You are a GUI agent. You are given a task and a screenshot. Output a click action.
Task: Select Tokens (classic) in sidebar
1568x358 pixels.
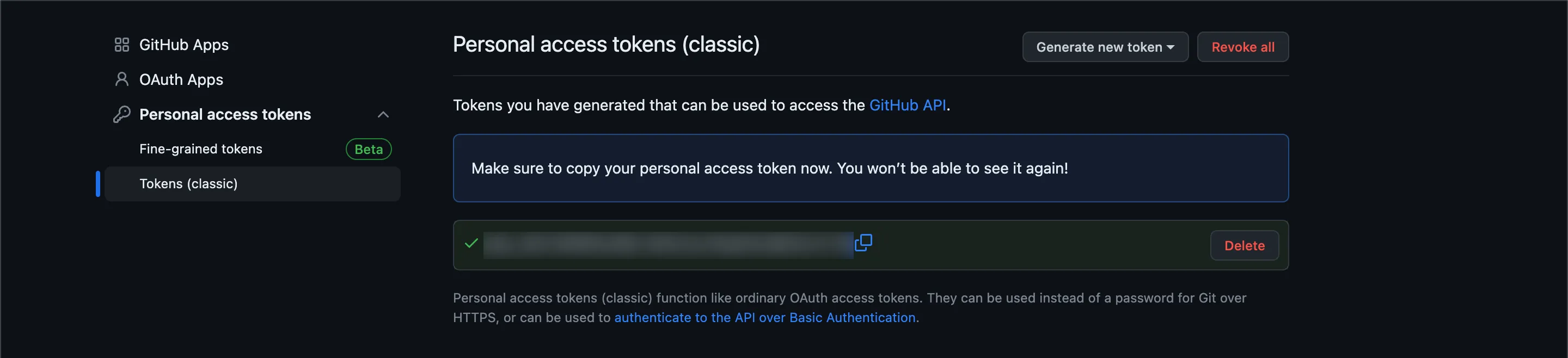(188, 183)
